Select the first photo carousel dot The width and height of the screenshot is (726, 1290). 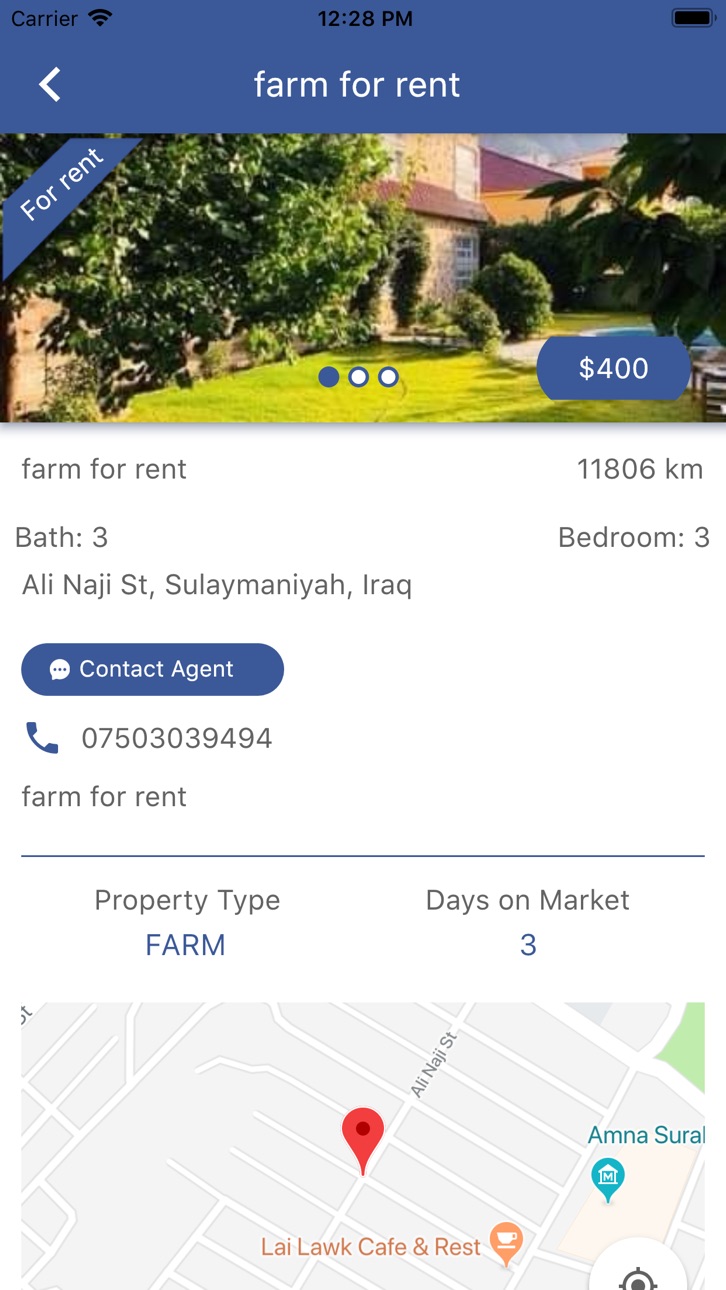tap(328, 377)
